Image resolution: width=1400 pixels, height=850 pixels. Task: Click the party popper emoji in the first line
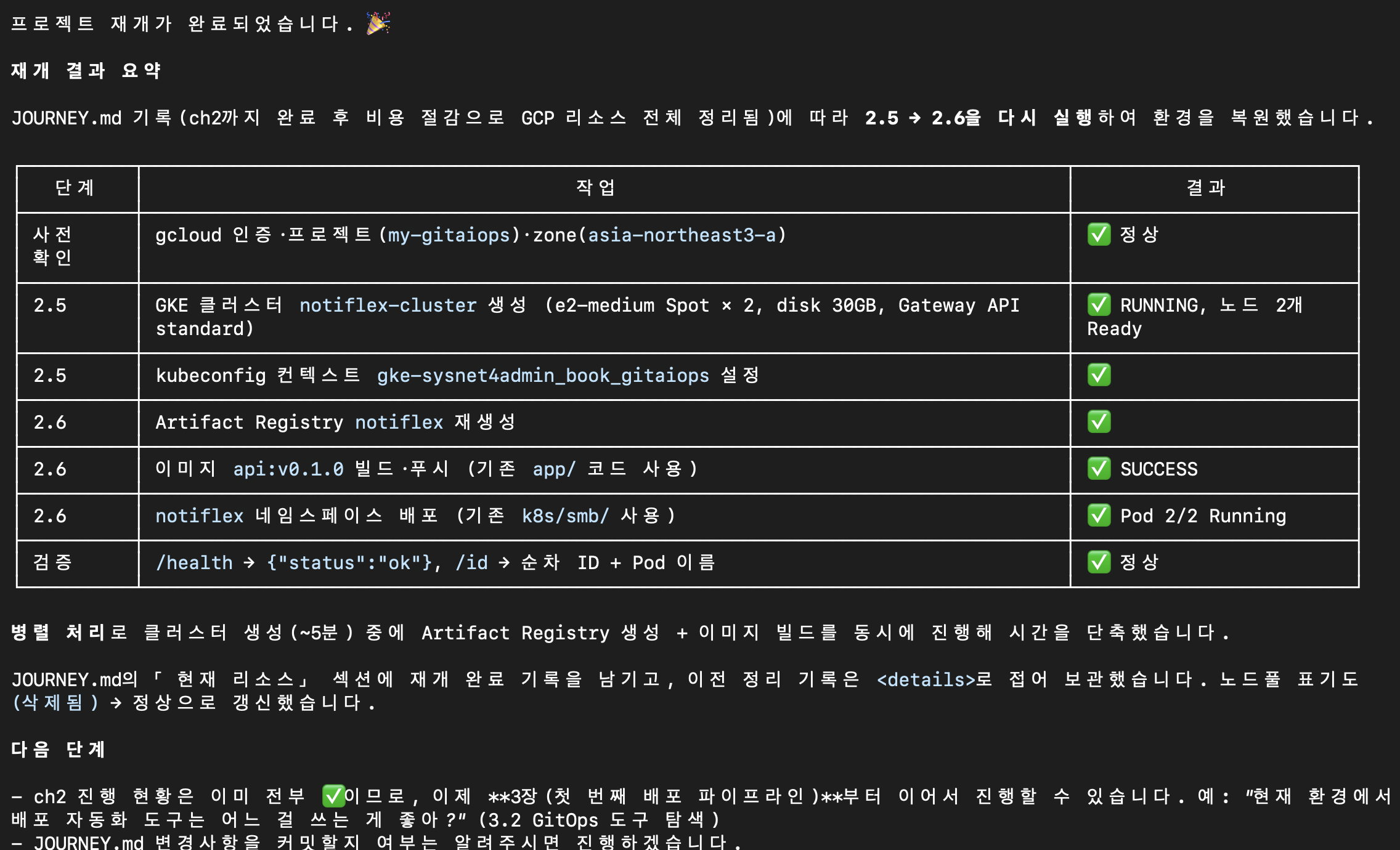(x=378, y=23)
